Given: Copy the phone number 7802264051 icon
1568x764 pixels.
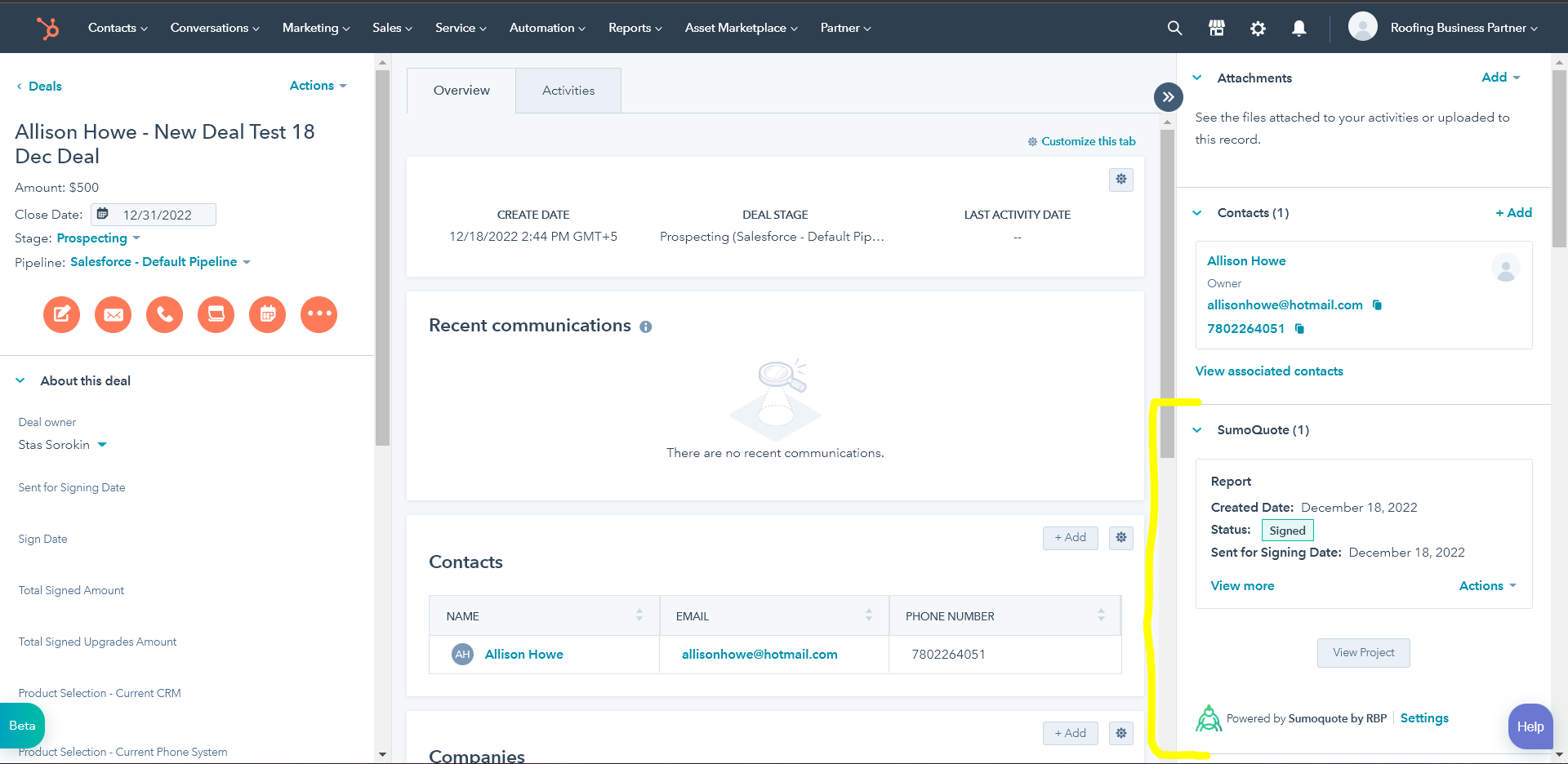Looking at the screenshot, I should (1299, 329).
